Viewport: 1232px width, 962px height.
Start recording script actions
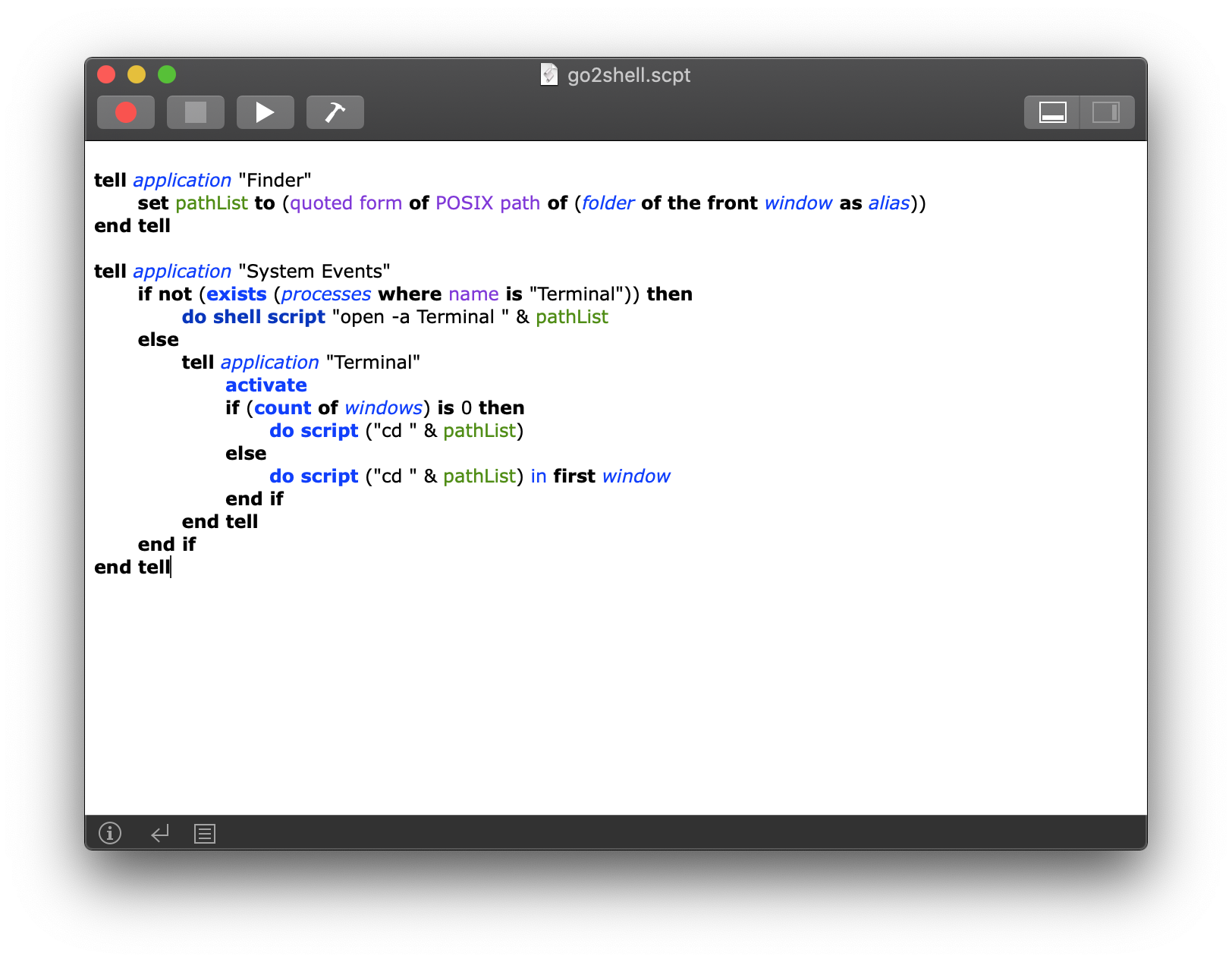pyautogui.click(x=125, y=112)
